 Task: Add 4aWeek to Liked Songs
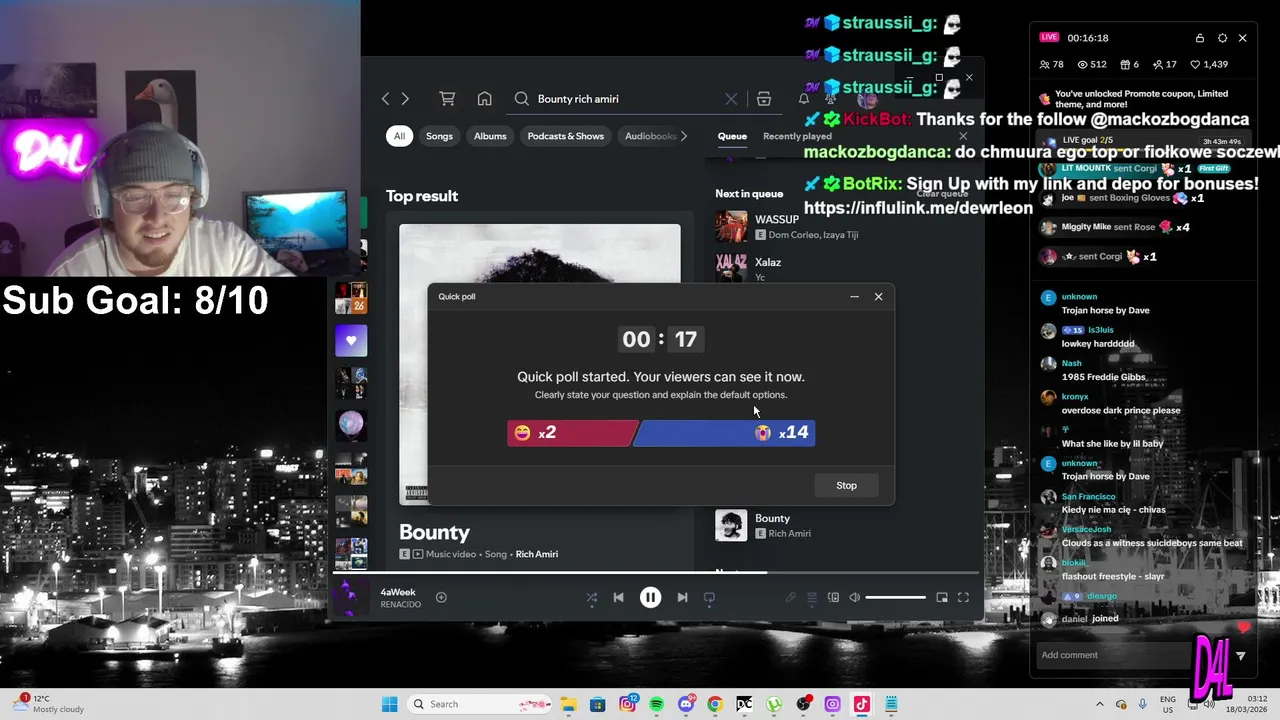click(x=441, y=597)
